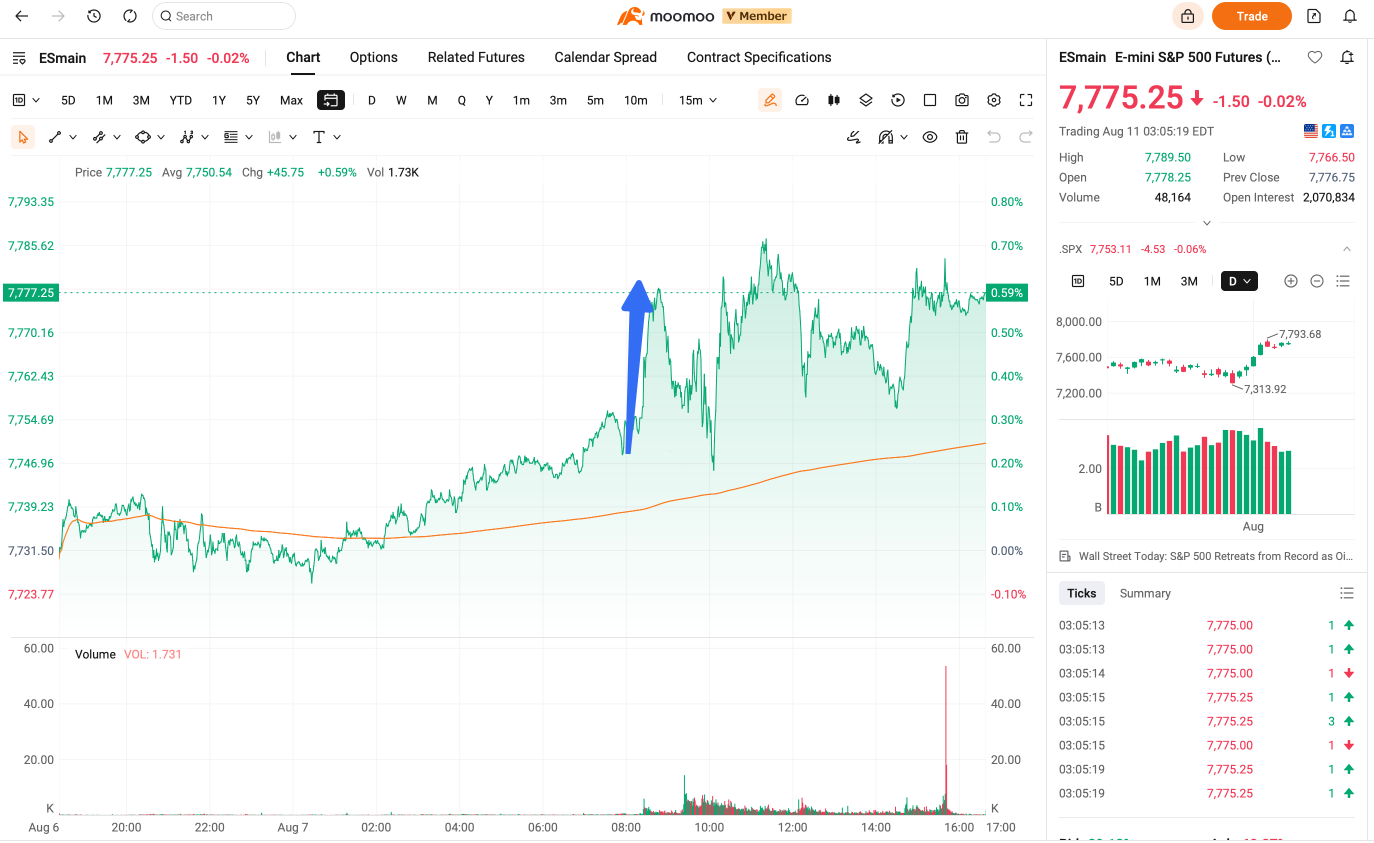
Task: Switch to the candlestick chart type icon
Action: pos(833,100)
